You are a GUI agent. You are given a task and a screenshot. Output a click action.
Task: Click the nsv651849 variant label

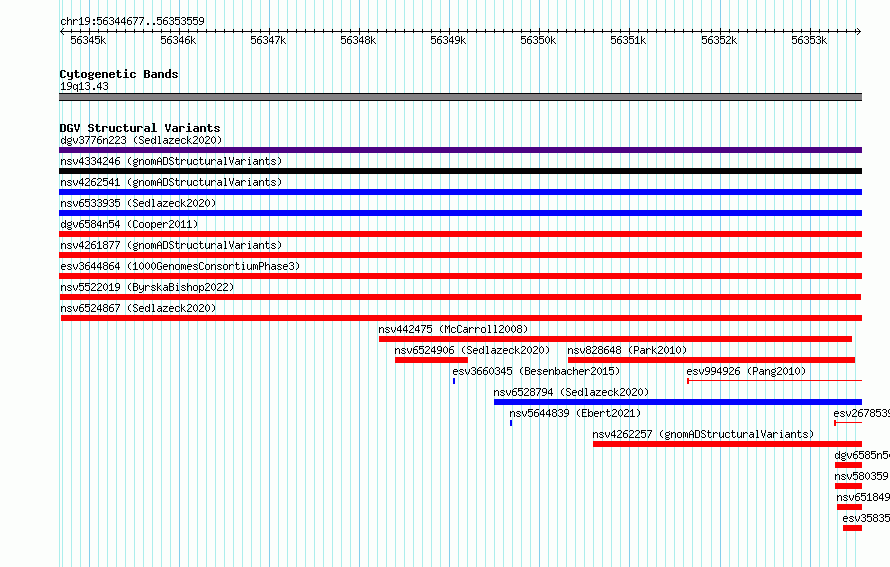[x=863, y=497]
